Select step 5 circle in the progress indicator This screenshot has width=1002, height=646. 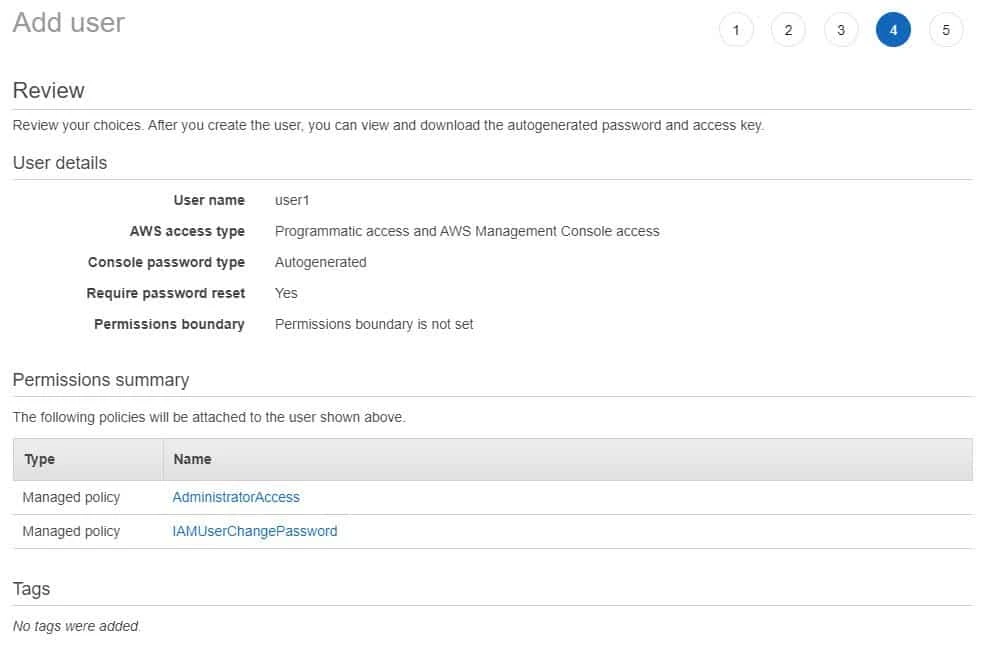tap(945, 29)
